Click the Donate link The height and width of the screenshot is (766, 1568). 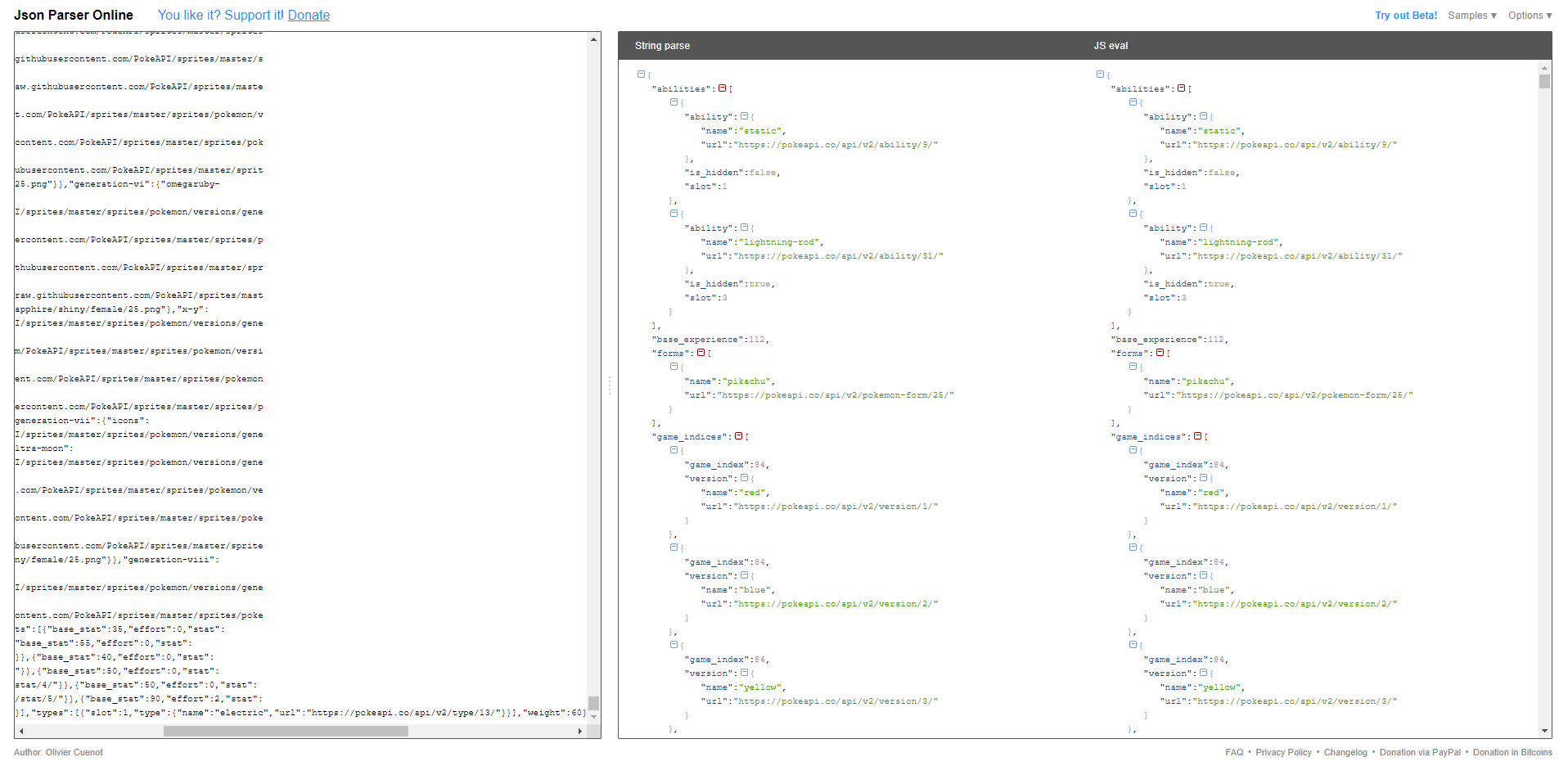tap(309, 15)
